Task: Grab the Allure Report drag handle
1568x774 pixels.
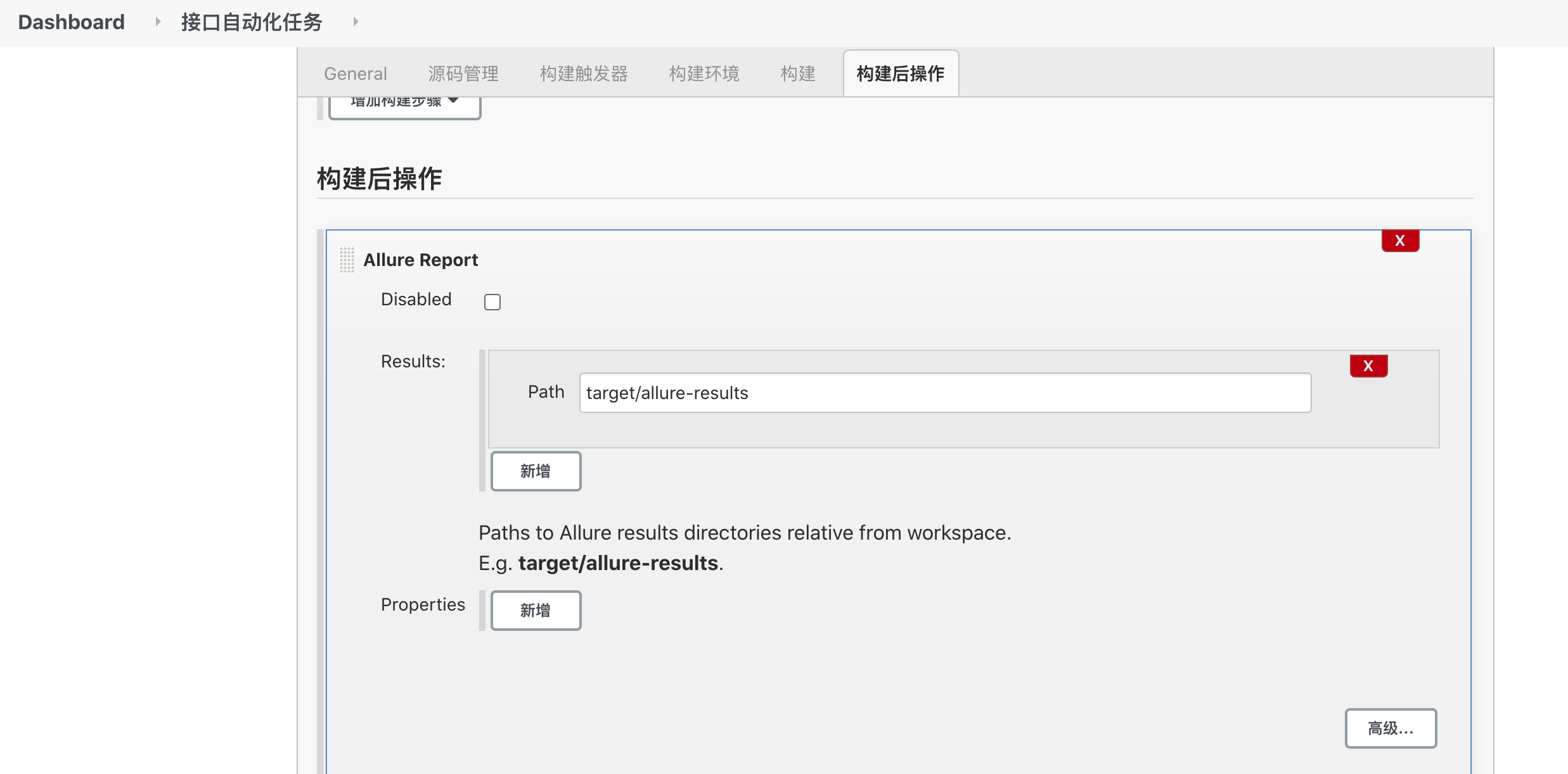Action: [x=347, y=260]
